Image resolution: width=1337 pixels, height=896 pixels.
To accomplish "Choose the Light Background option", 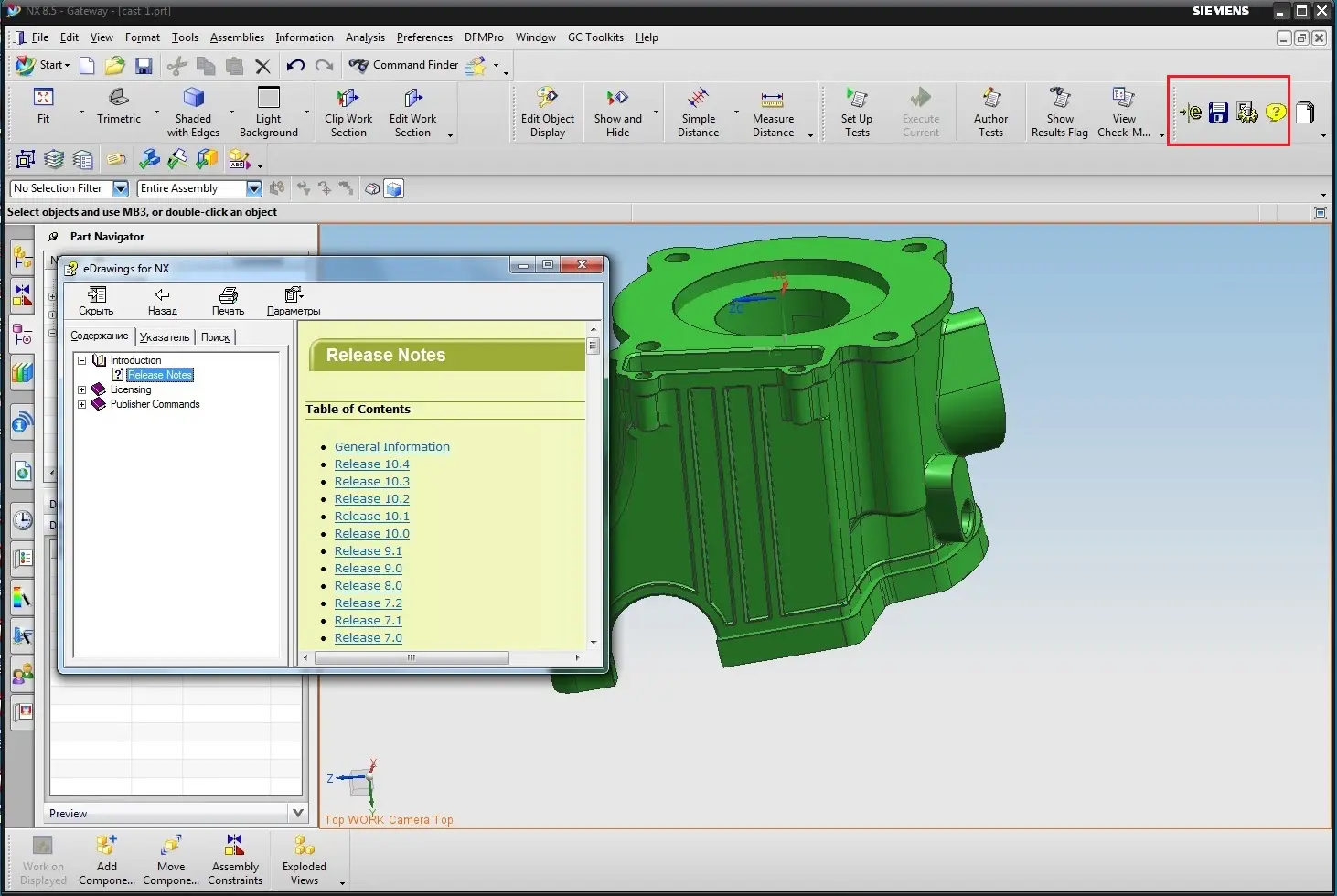I will click(x=269, y=112).
